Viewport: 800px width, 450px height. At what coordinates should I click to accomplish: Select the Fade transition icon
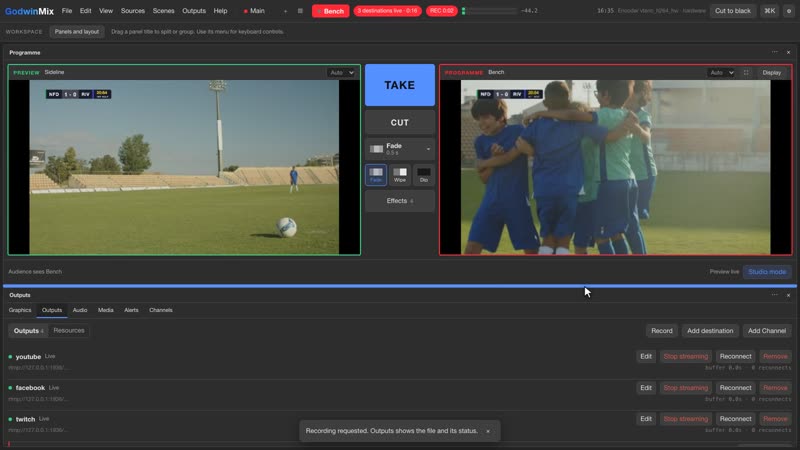click(x=376, y=174)
